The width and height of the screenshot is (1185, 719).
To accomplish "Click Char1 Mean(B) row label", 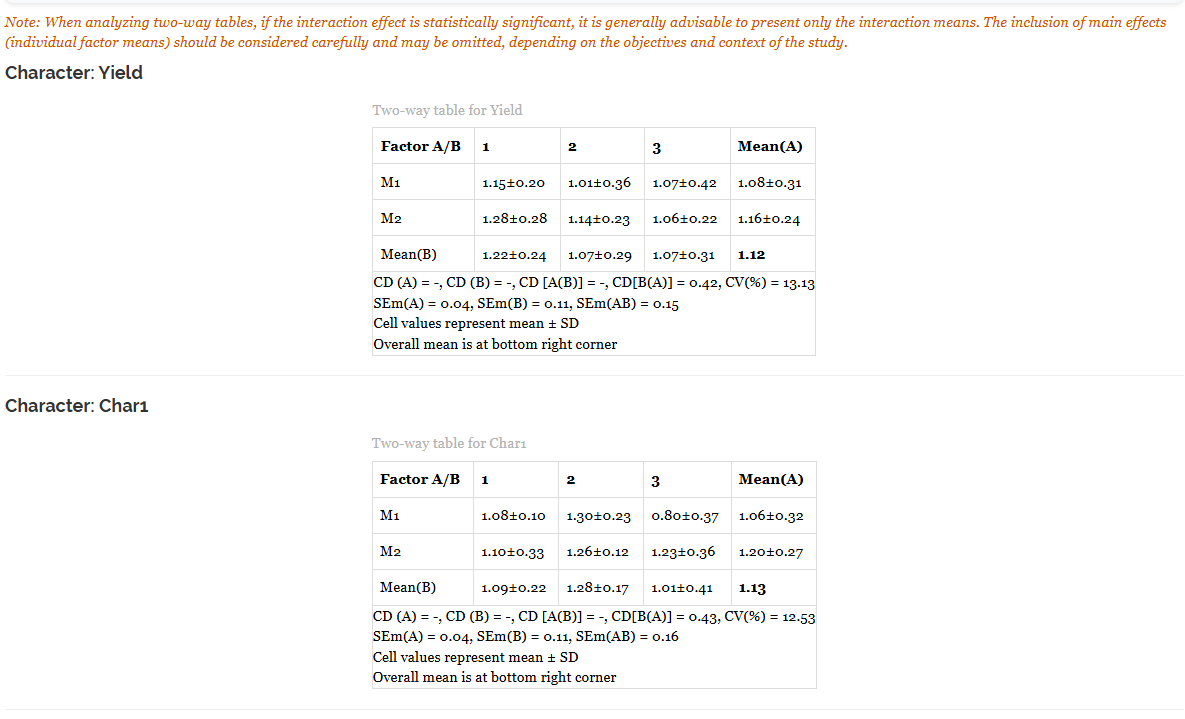I will click(408, 587).
